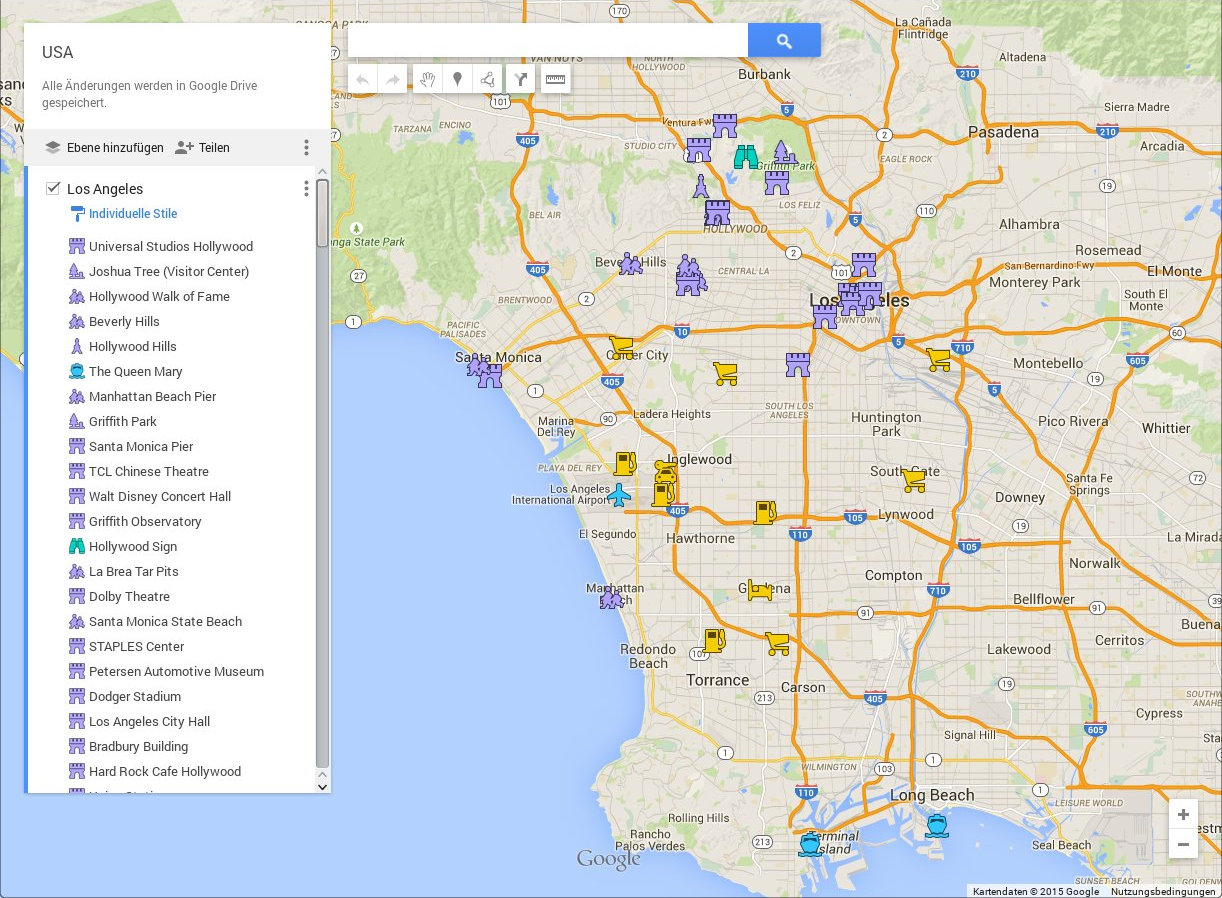Click the shopping cart marker east of Culver City
The image size is (1222, 898).
tap(725, 373)
